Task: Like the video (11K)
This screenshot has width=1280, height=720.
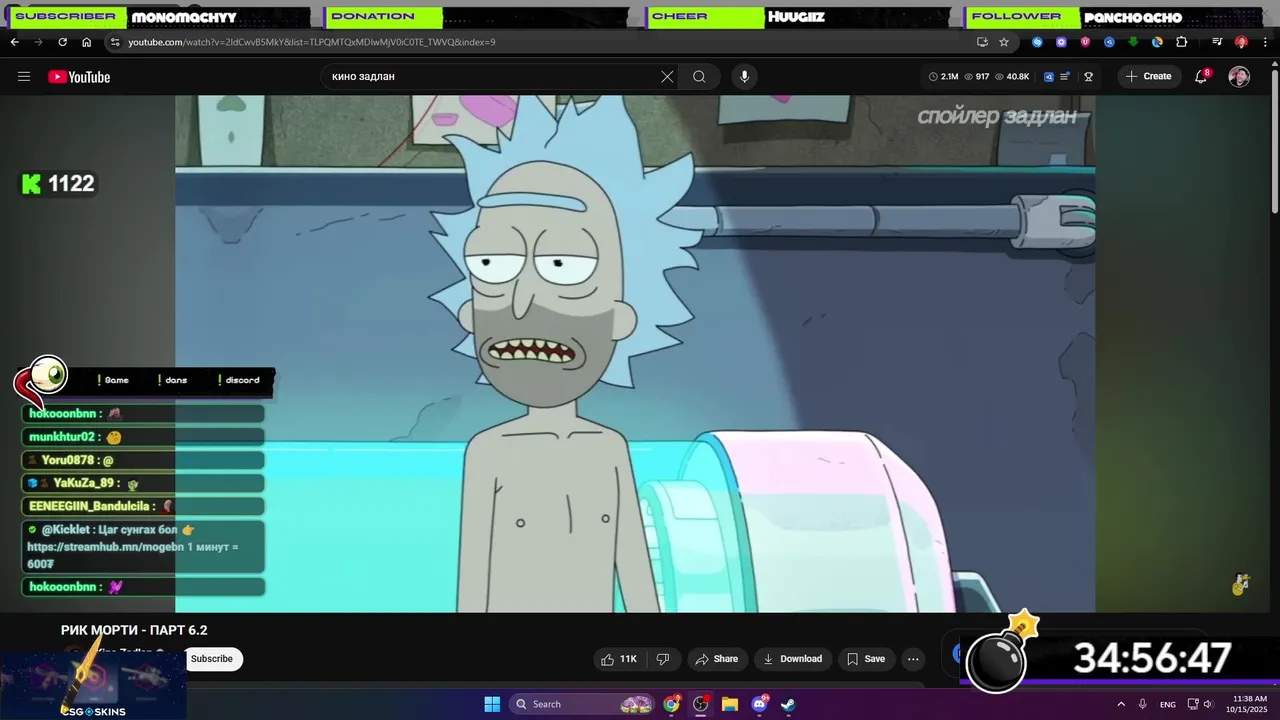Action: 618,659
